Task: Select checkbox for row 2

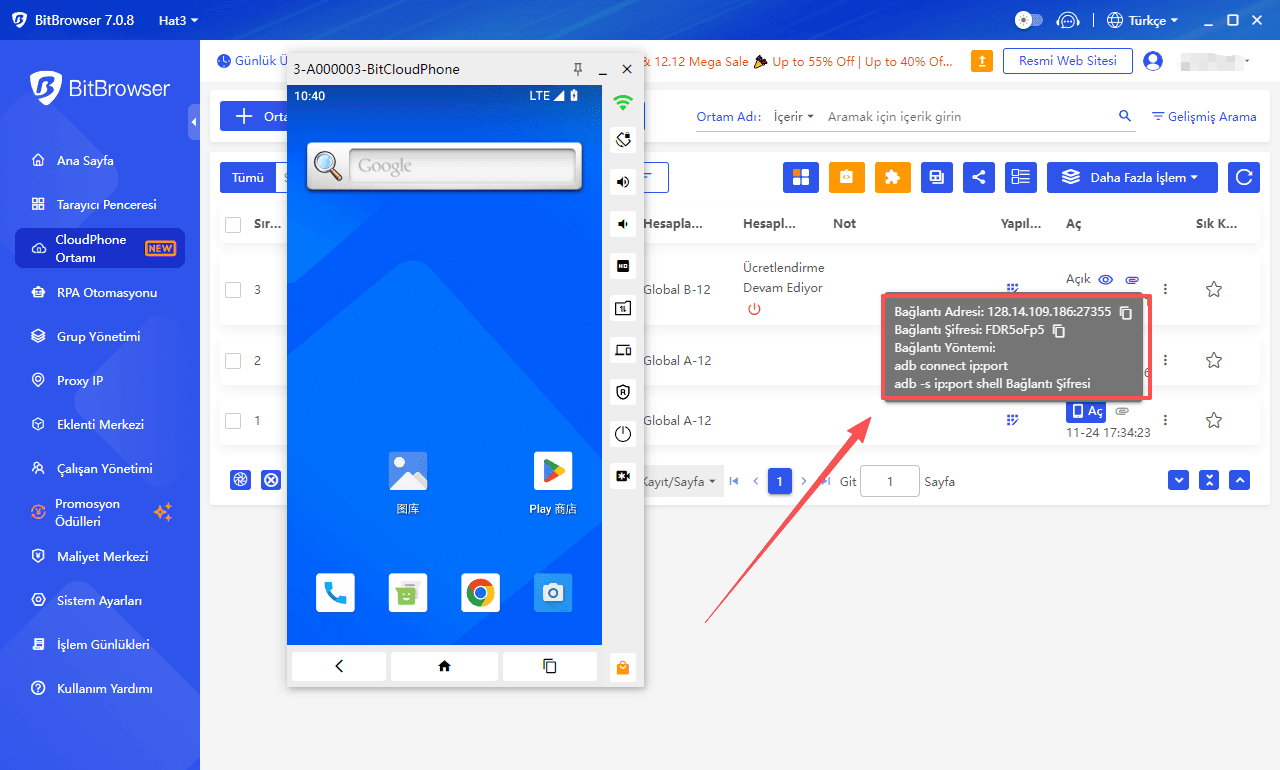Action: [x=233, y=360]
